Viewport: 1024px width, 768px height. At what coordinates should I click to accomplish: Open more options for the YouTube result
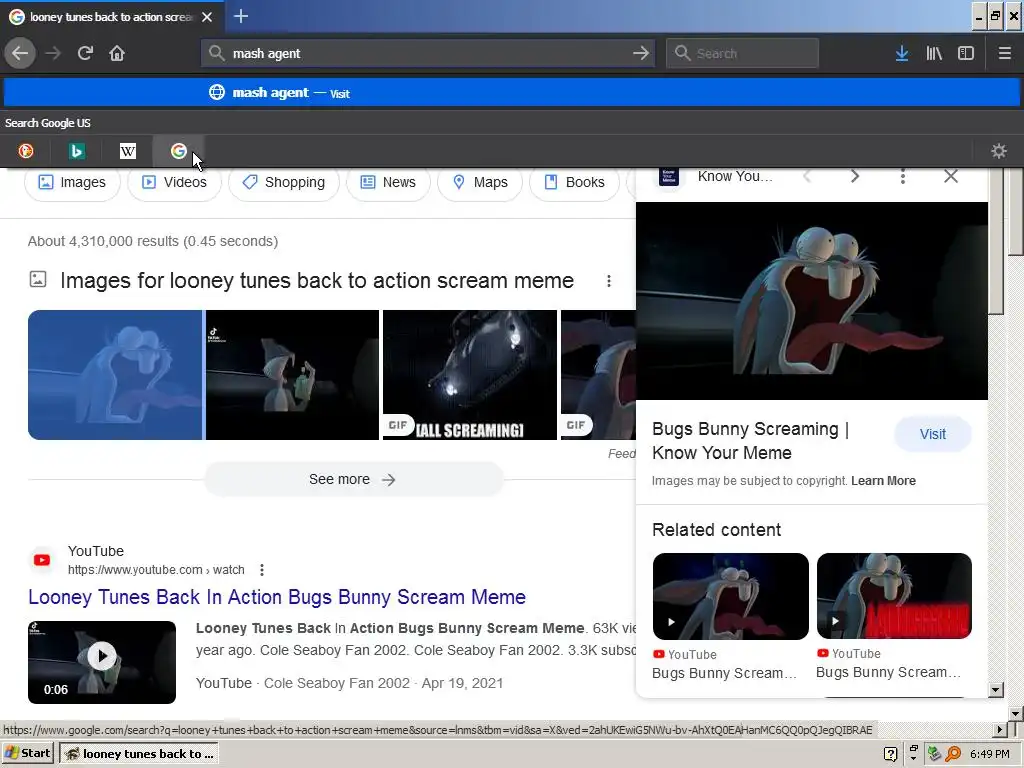coord(262,570)
